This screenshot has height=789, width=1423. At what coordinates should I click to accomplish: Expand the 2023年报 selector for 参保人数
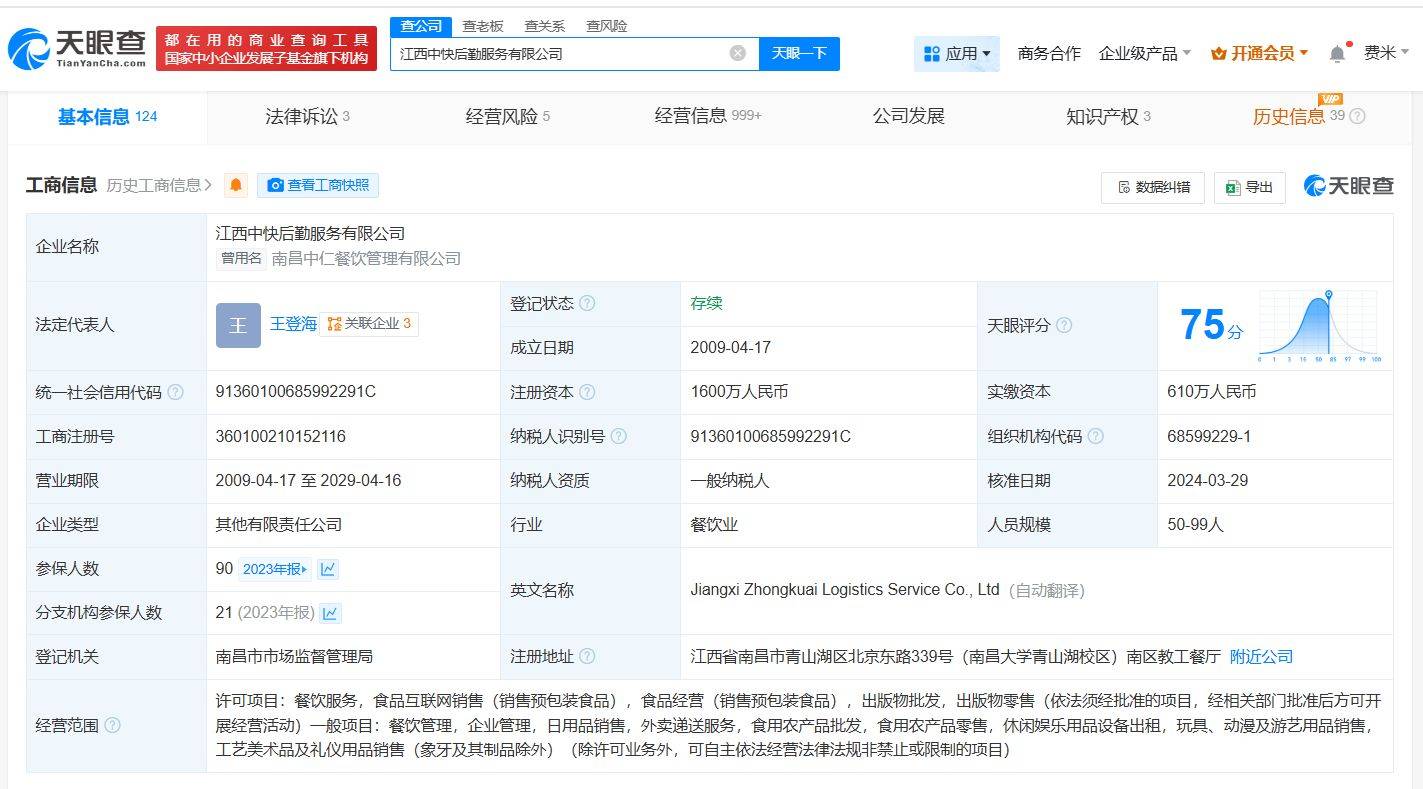(275, 569)
